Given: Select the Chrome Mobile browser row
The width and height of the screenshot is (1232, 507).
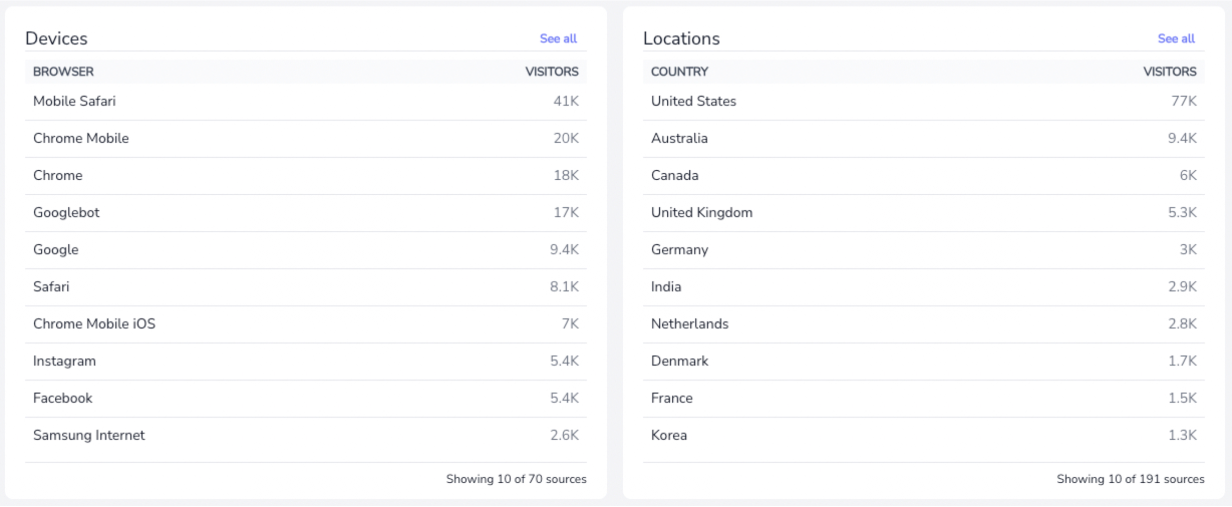Looking at the screenshot, I should tap(306, 138).
